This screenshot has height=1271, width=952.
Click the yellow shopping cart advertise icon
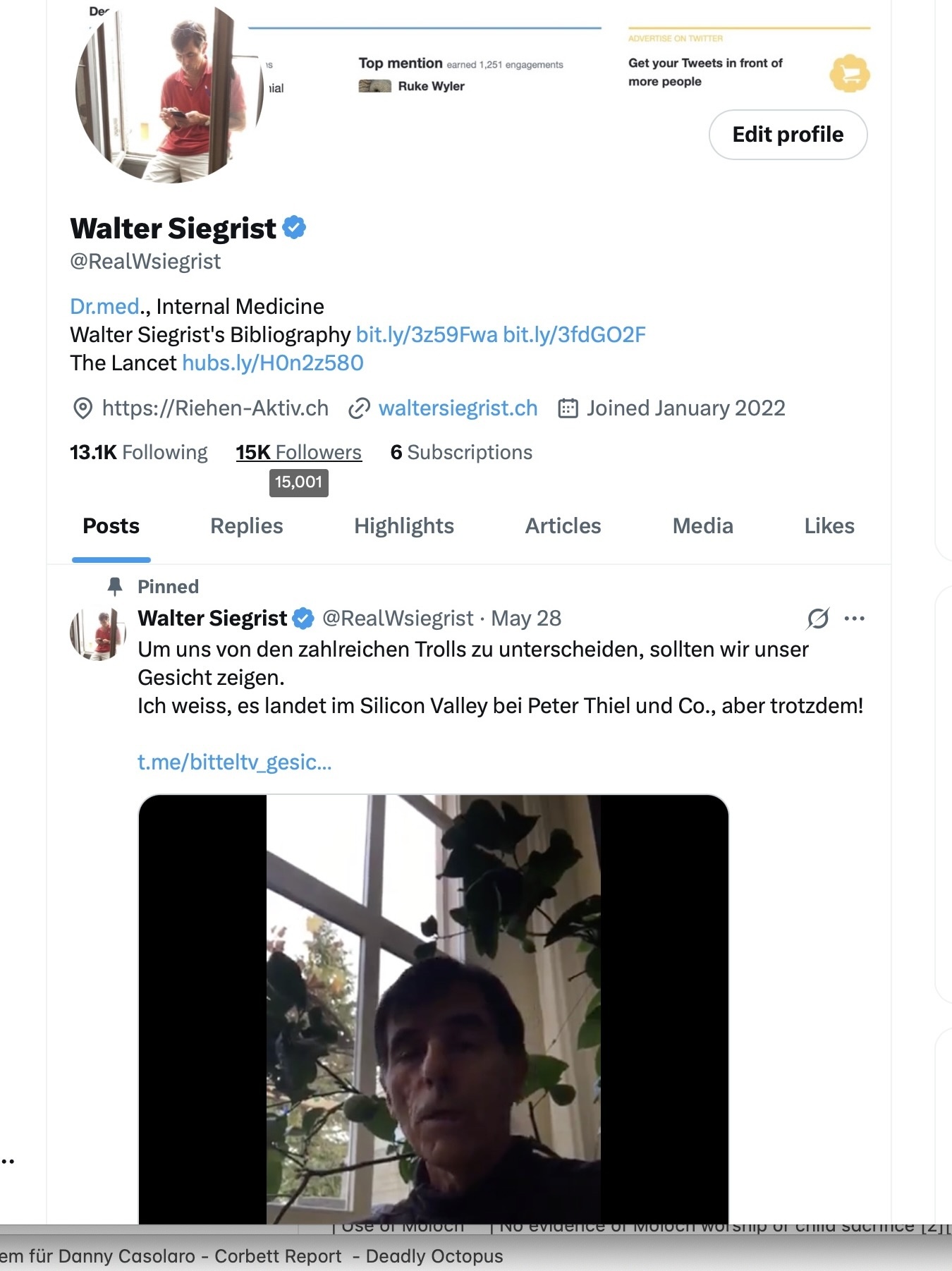pyautogui.click(x=850, y=73)
